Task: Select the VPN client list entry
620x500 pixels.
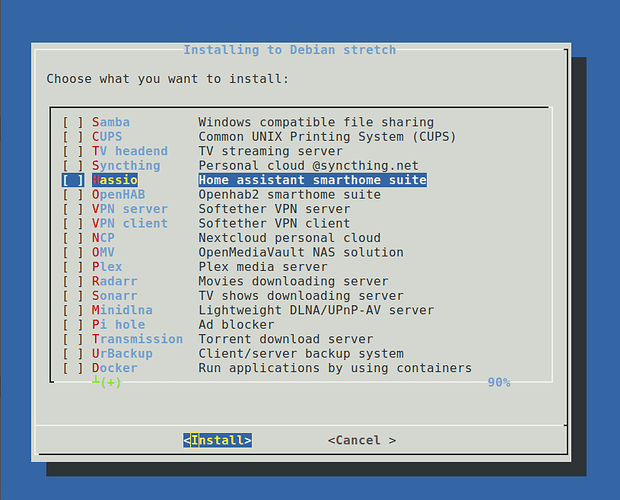Action: tap(129, 223)
